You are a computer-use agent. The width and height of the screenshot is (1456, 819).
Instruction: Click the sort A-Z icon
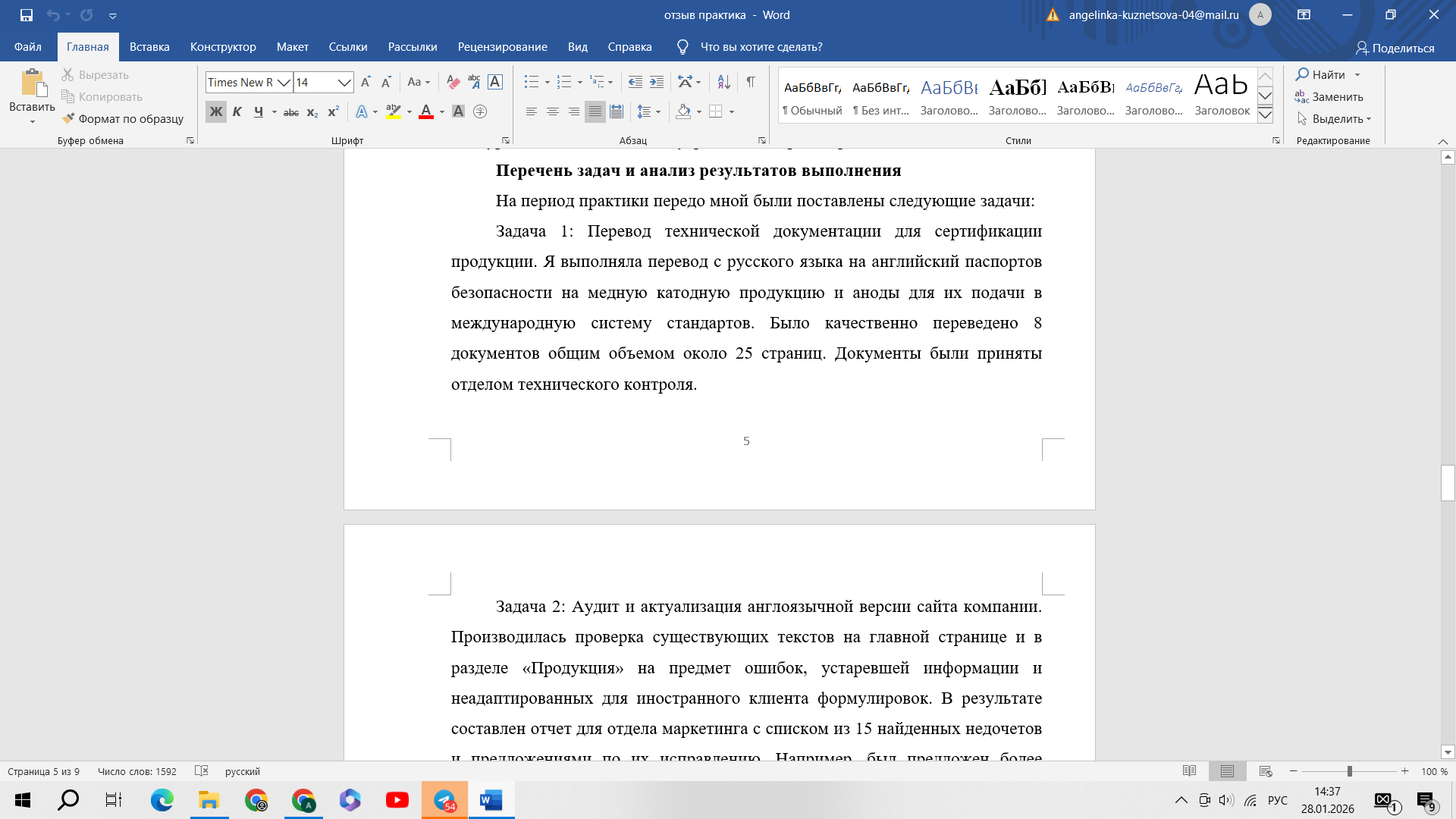tap(723, 82)
